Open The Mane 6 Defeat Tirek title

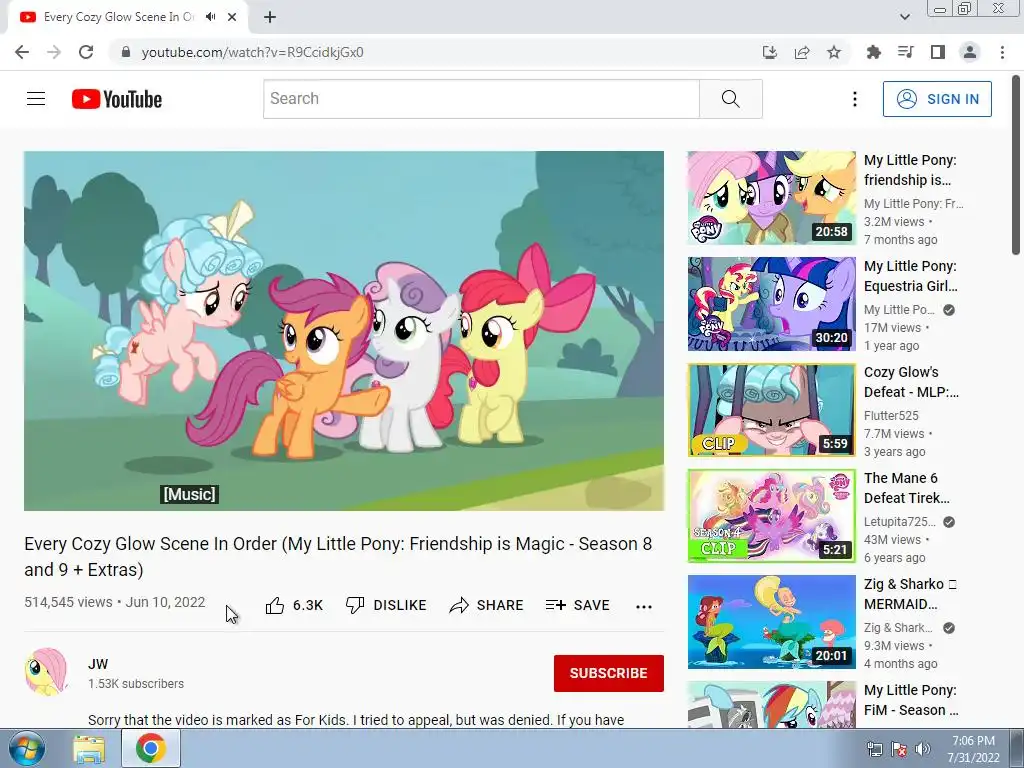coord(907,488)
